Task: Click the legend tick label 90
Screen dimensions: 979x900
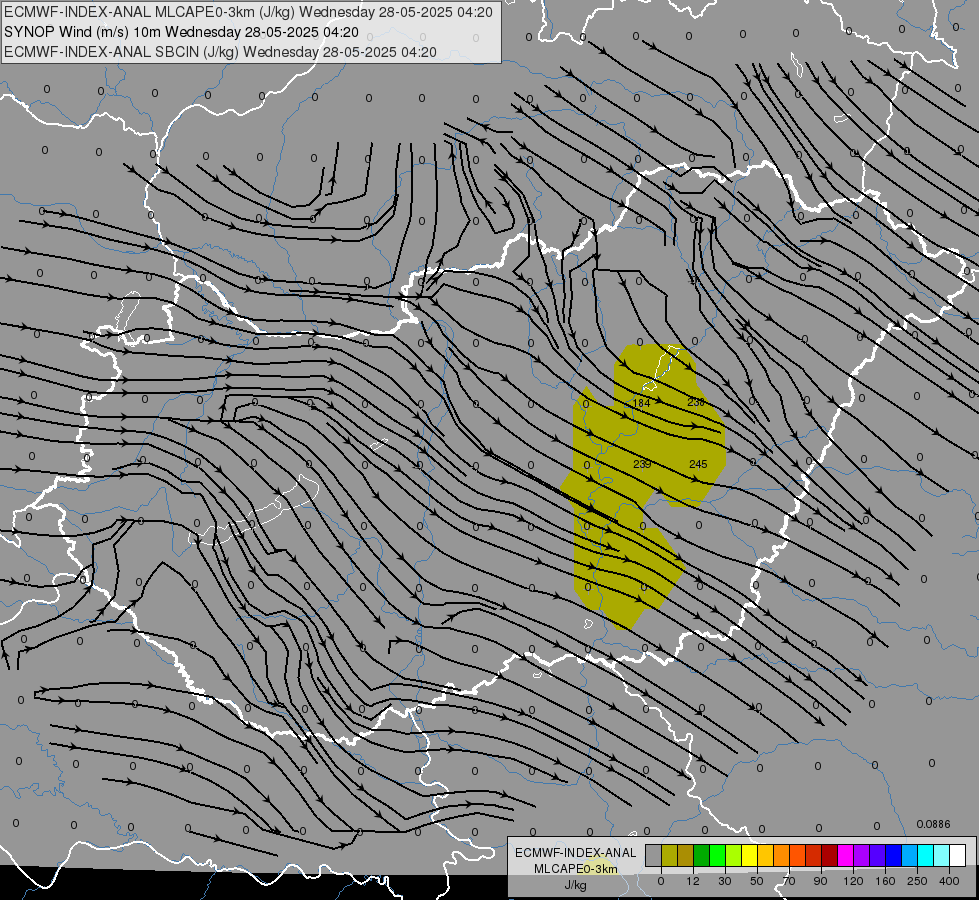Action: (820, 881)
